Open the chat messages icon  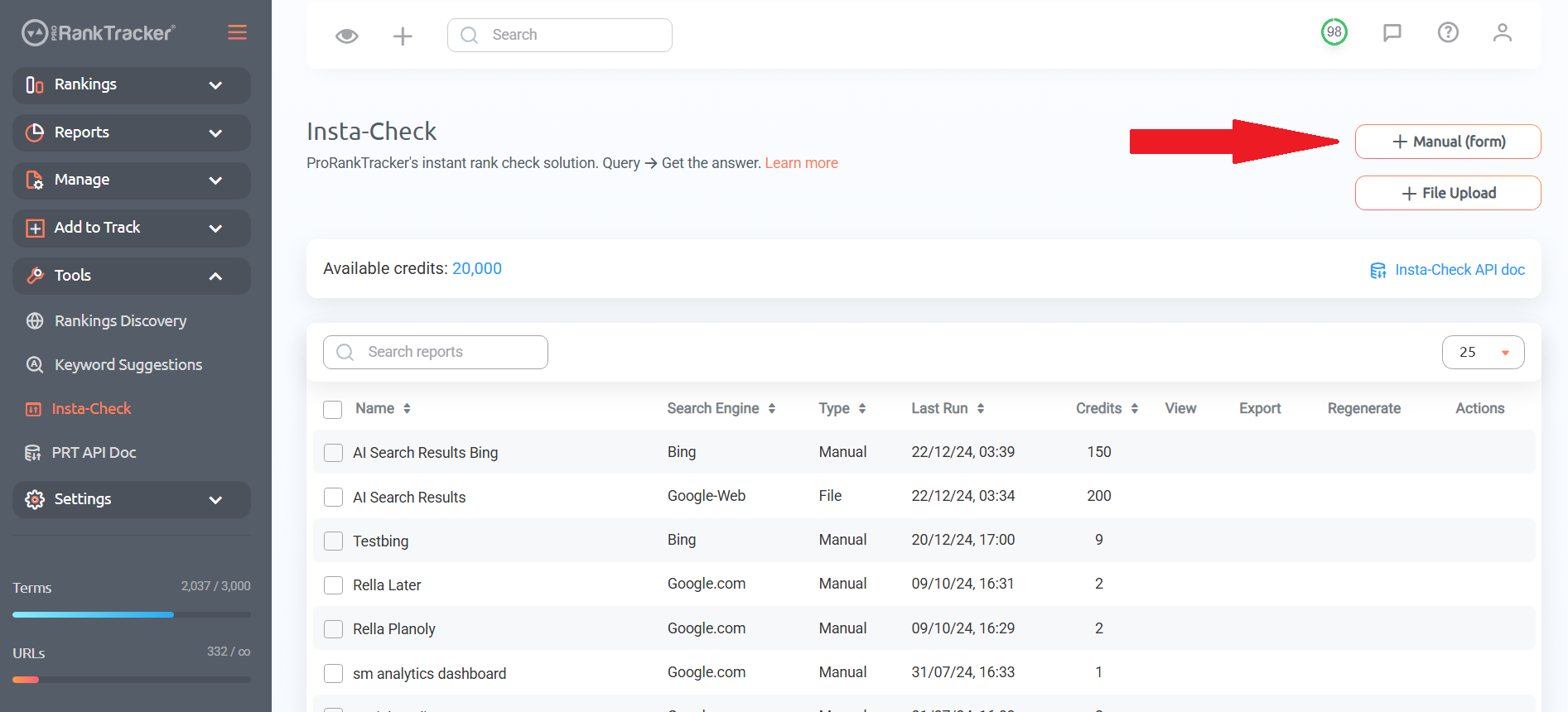[x=1392, y=32]
